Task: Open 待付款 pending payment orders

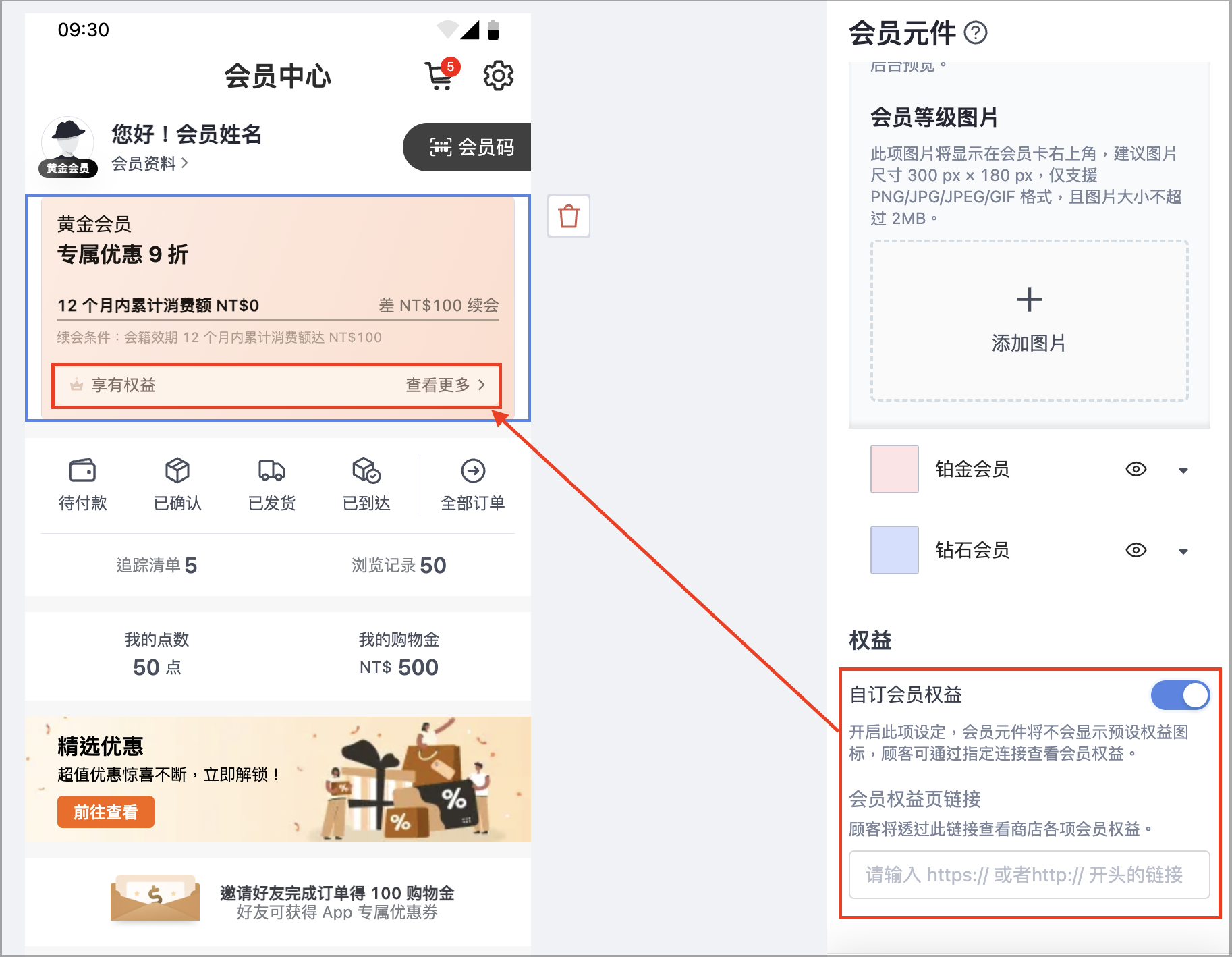Action: coord(82,484)
